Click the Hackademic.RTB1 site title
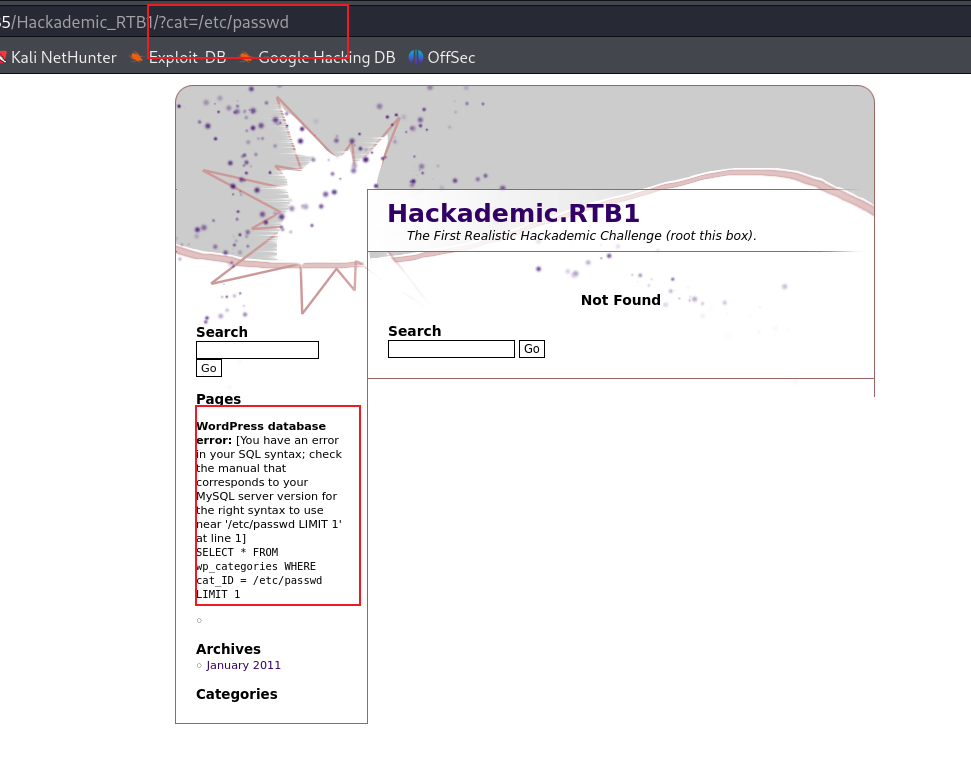Image resolution: width=971 pixels, height=758 pixels. pos(514,213)
